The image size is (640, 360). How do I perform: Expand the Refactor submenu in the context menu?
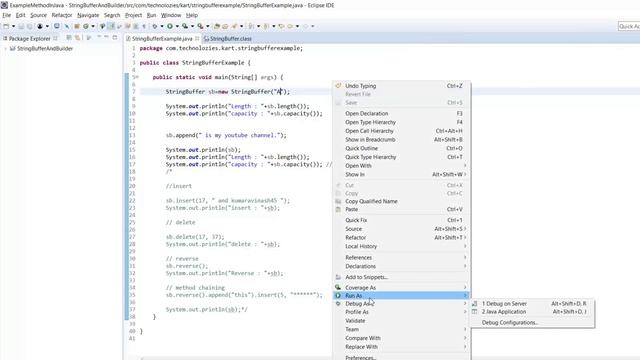click(x=402, y=238)
